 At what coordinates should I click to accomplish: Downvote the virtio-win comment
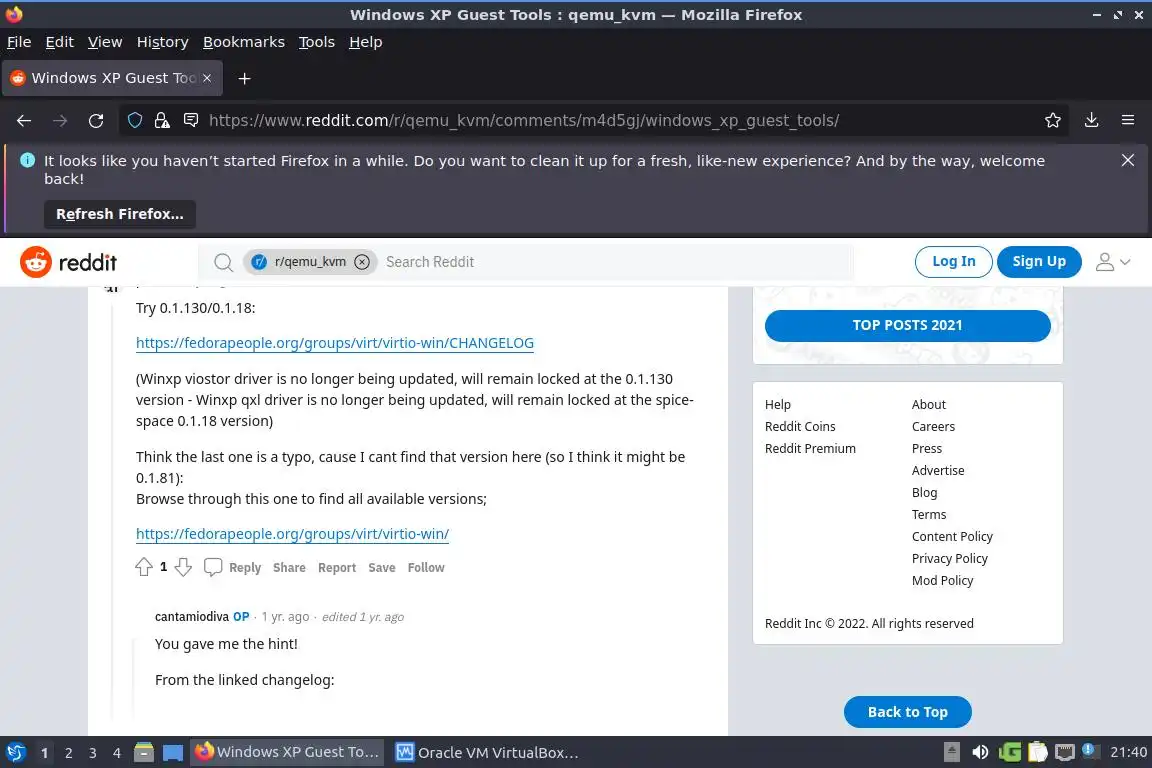184,567
